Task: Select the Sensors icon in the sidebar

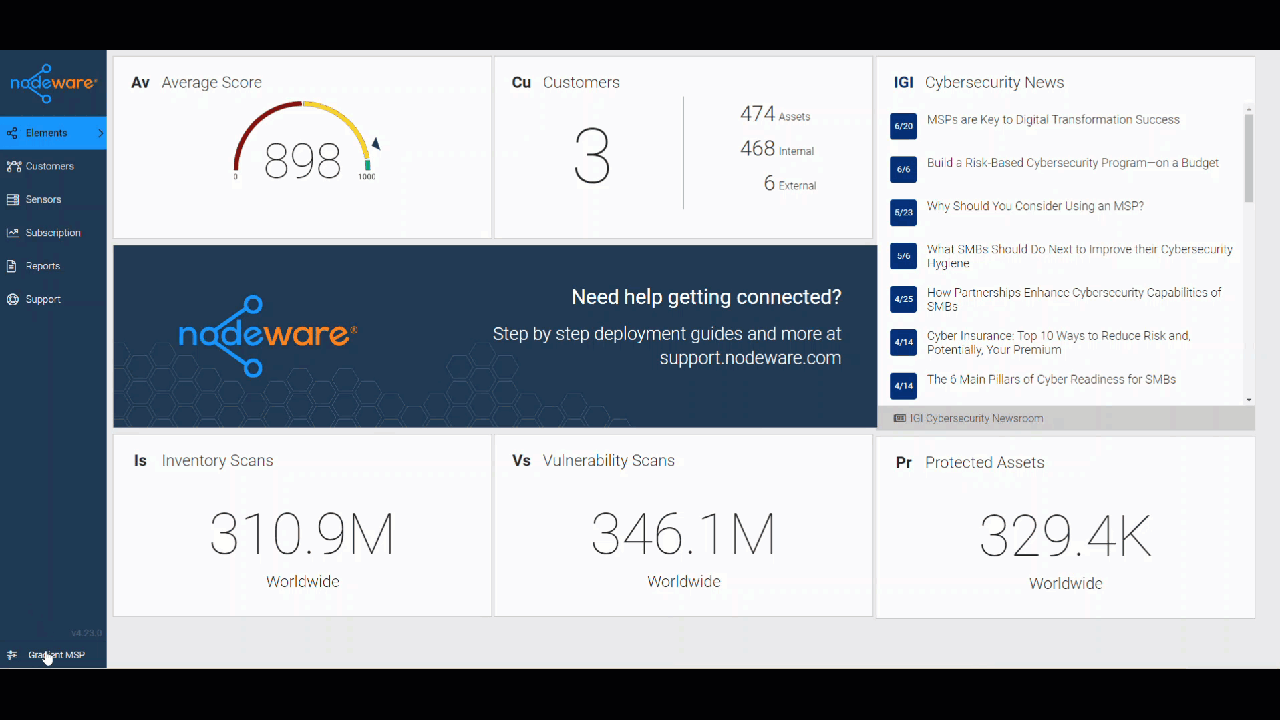Action: (x=12, y=199)
